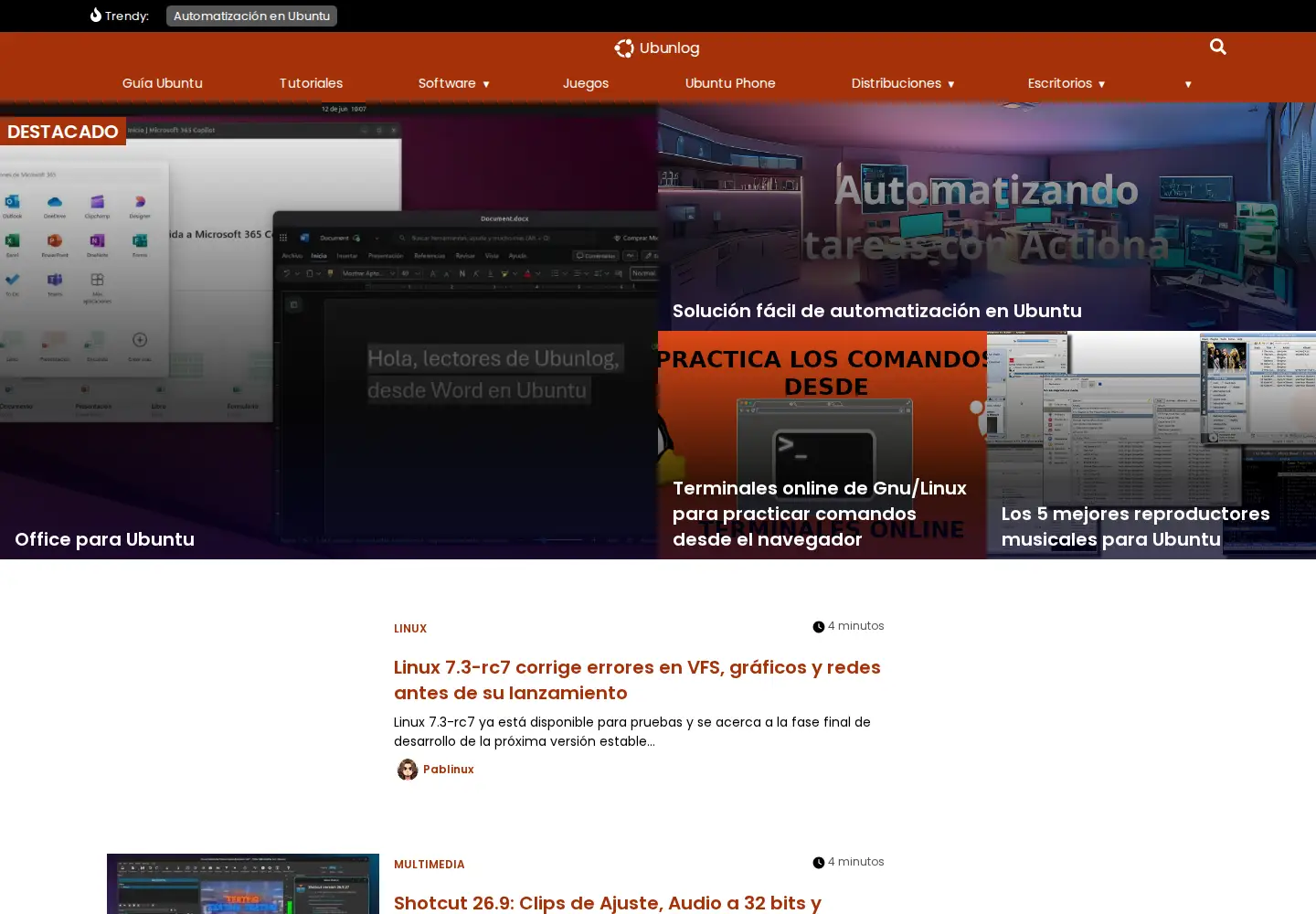Image resolution: width=1316 pixels, height=914 pixels.
Task: Open the search magnifier icon
Action: pyautogui.click(x=1217, y=47)
